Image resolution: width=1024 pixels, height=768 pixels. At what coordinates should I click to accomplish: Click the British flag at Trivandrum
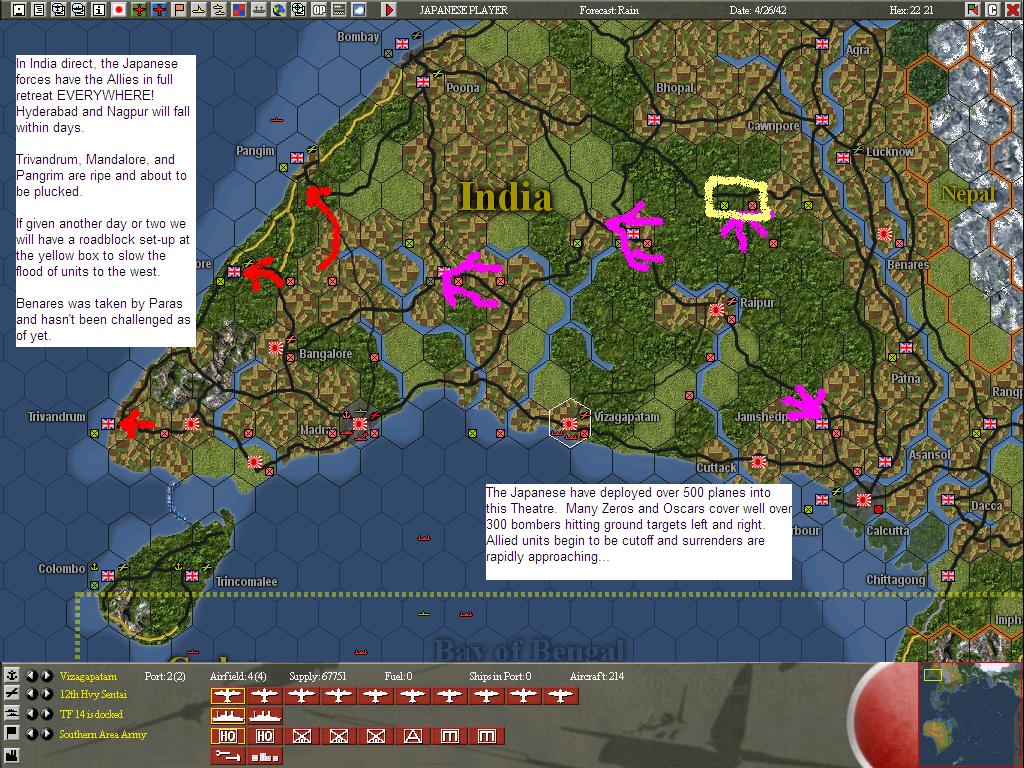[108, 423]
